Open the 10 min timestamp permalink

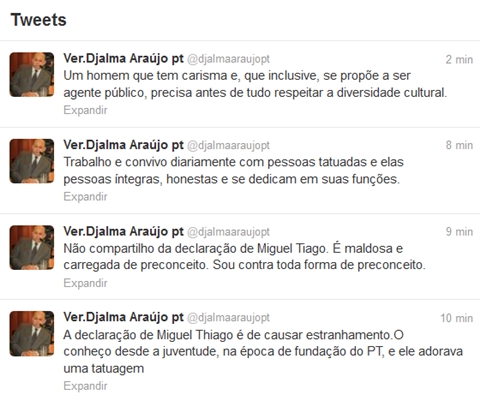point(457,318)
